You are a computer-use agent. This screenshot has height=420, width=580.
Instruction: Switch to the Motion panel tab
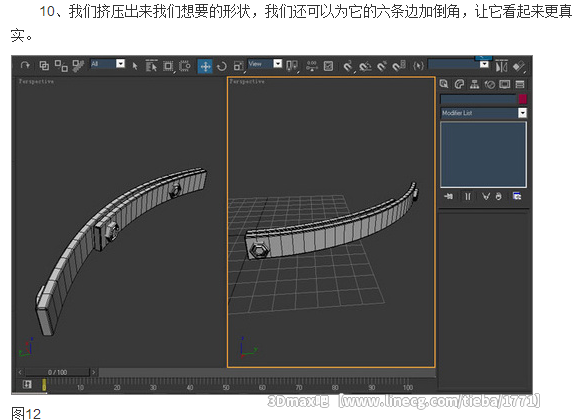tap(490, 84)
